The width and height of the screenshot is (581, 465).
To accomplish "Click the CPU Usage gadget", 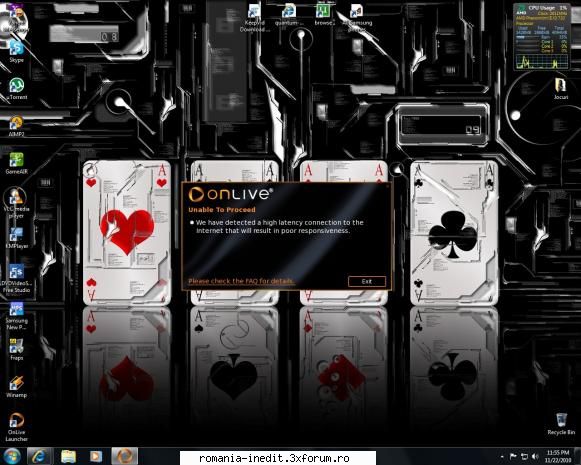I will click(x=541, y=36).
